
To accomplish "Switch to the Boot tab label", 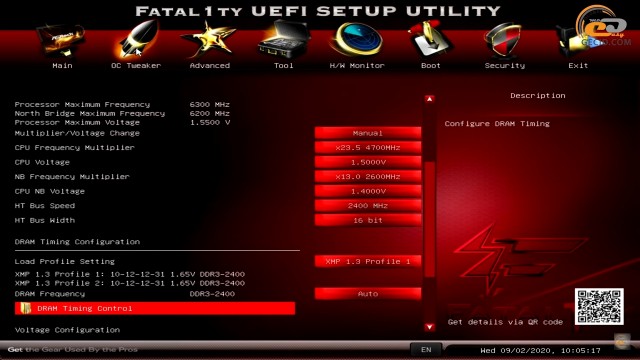I will pyautogui.click(x=431, y=65).
